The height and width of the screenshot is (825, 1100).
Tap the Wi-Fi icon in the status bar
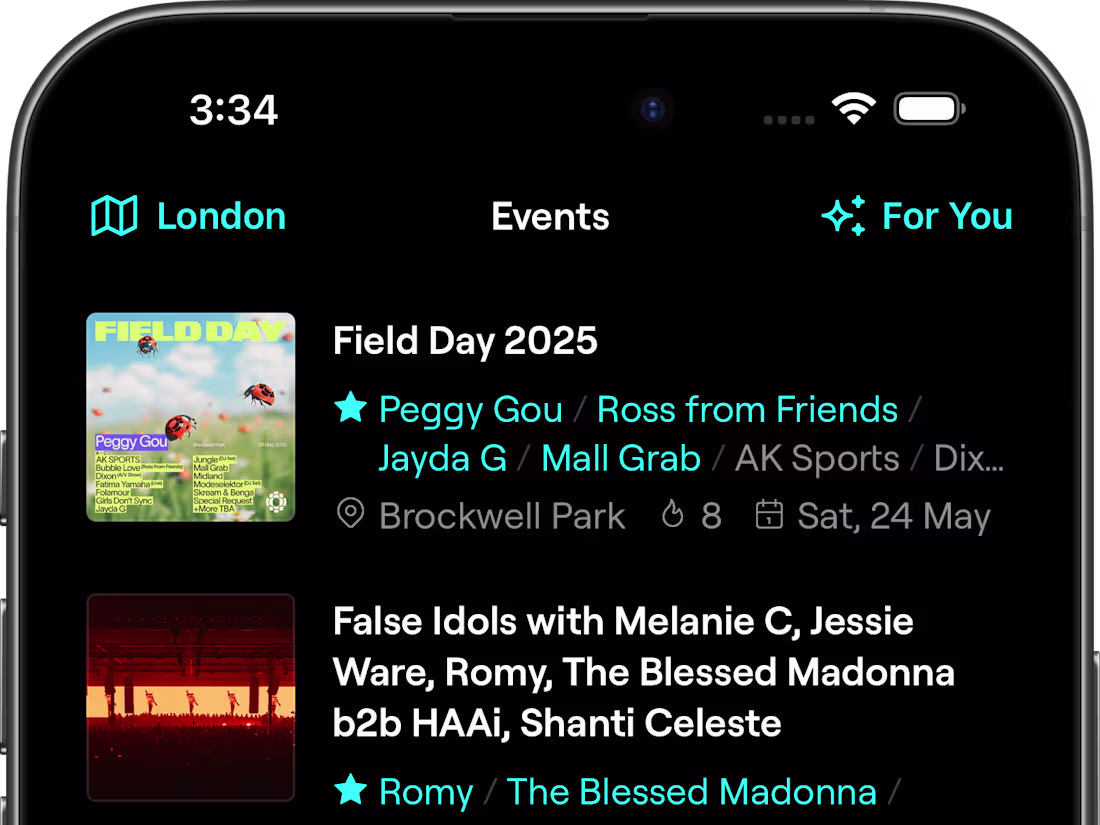point(853,107)
